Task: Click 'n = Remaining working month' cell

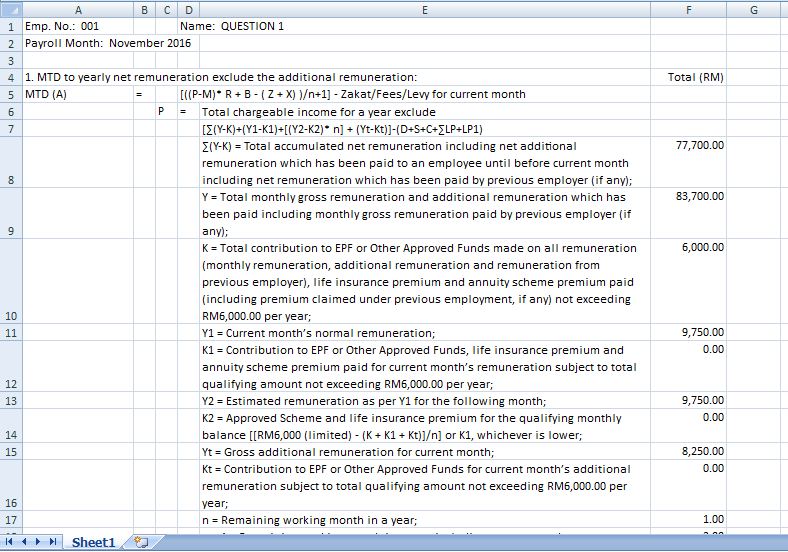Action: click(x=425, y=520)
